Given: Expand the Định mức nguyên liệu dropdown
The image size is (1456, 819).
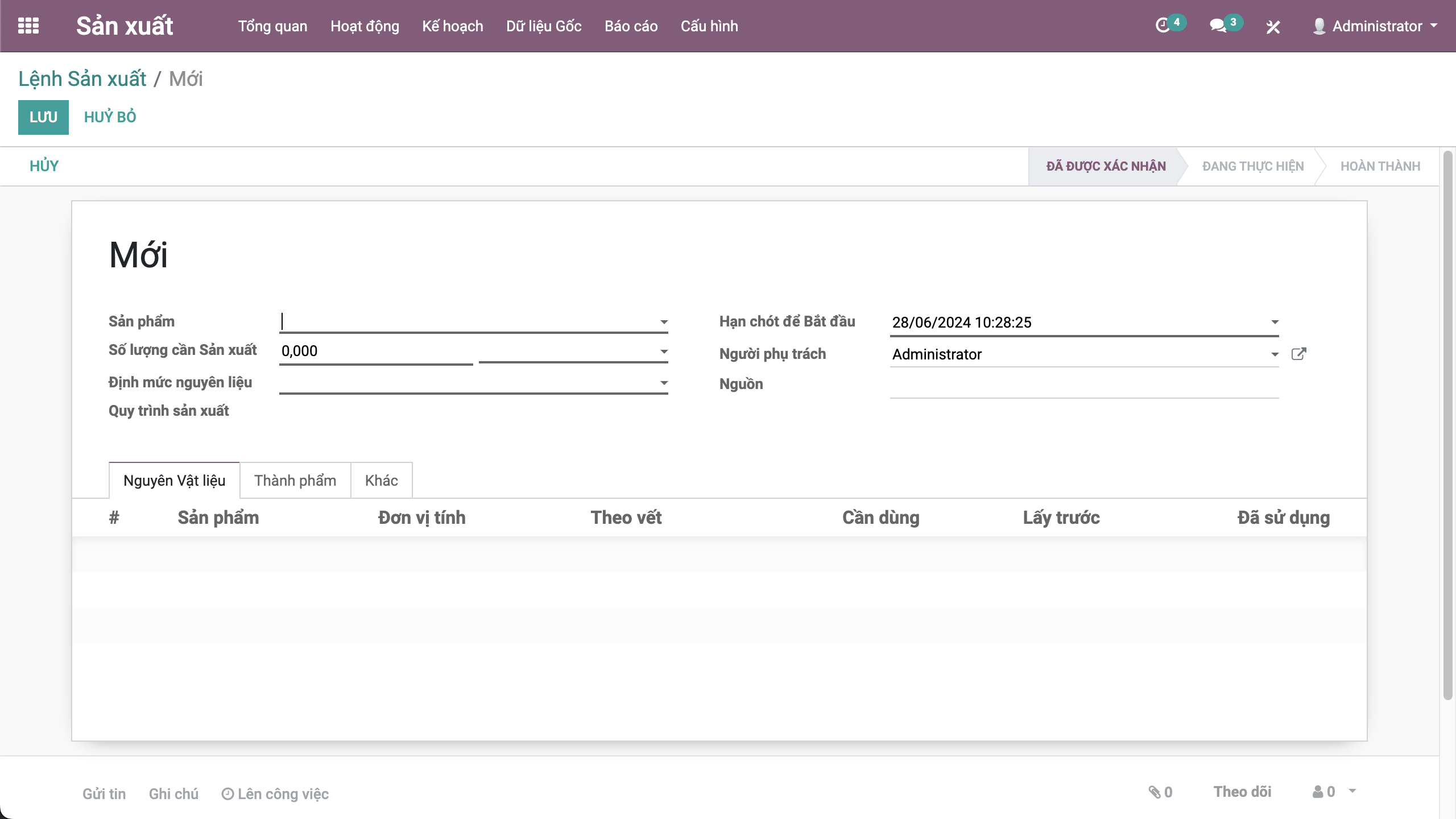Looking at the screenshot, I should (664, 383).
